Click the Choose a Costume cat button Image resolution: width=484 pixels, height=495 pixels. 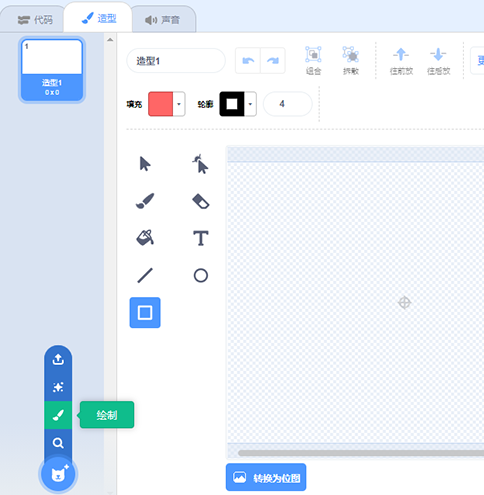(x=58, y=474)
